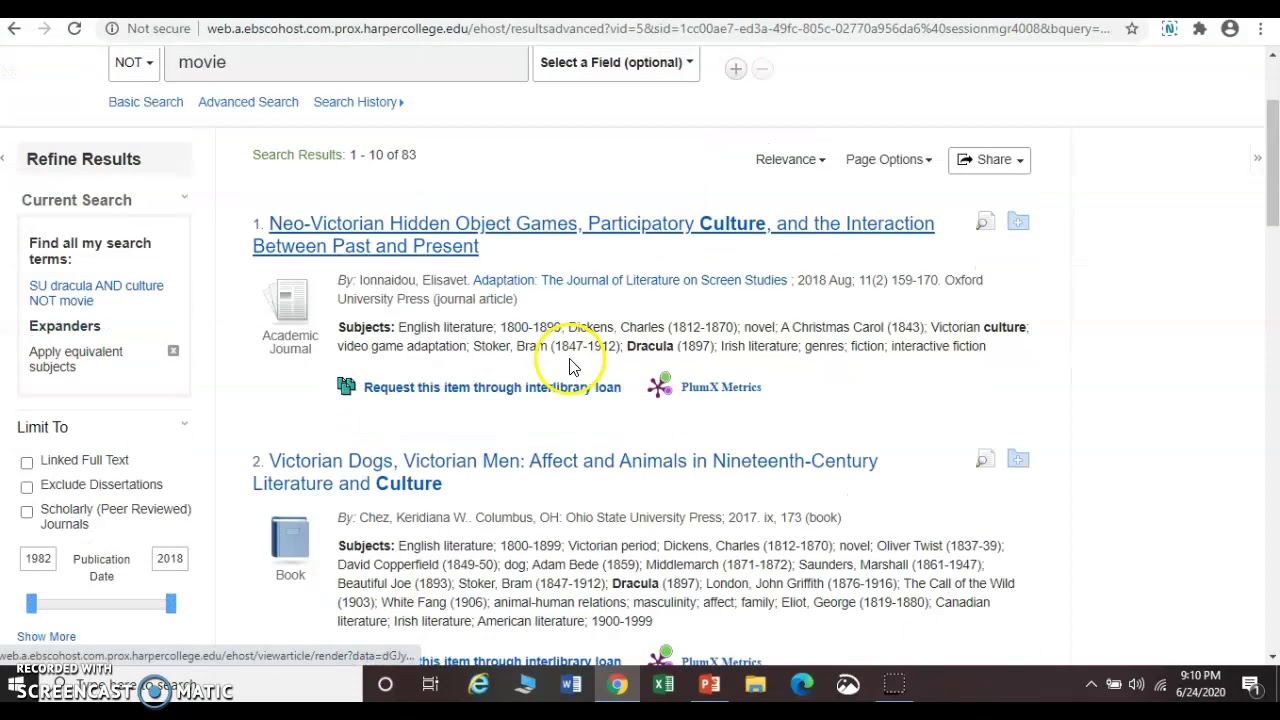The width and height of the screenshot is (1280, 720).
Task: Click the start year field 1982
Action: (x=38, y=558)
